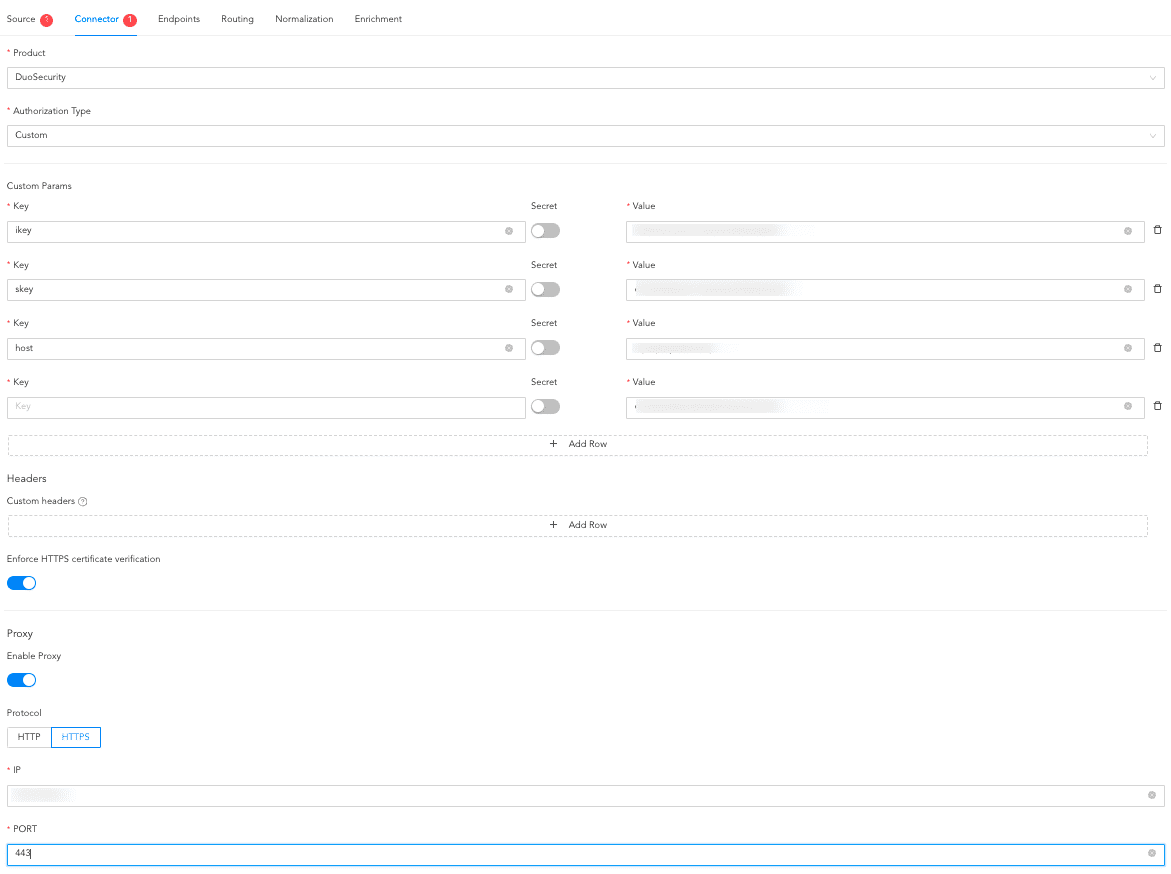The image size is (1171, 874).
Task: Open the Normalization tab
Action: click(304, 19)
